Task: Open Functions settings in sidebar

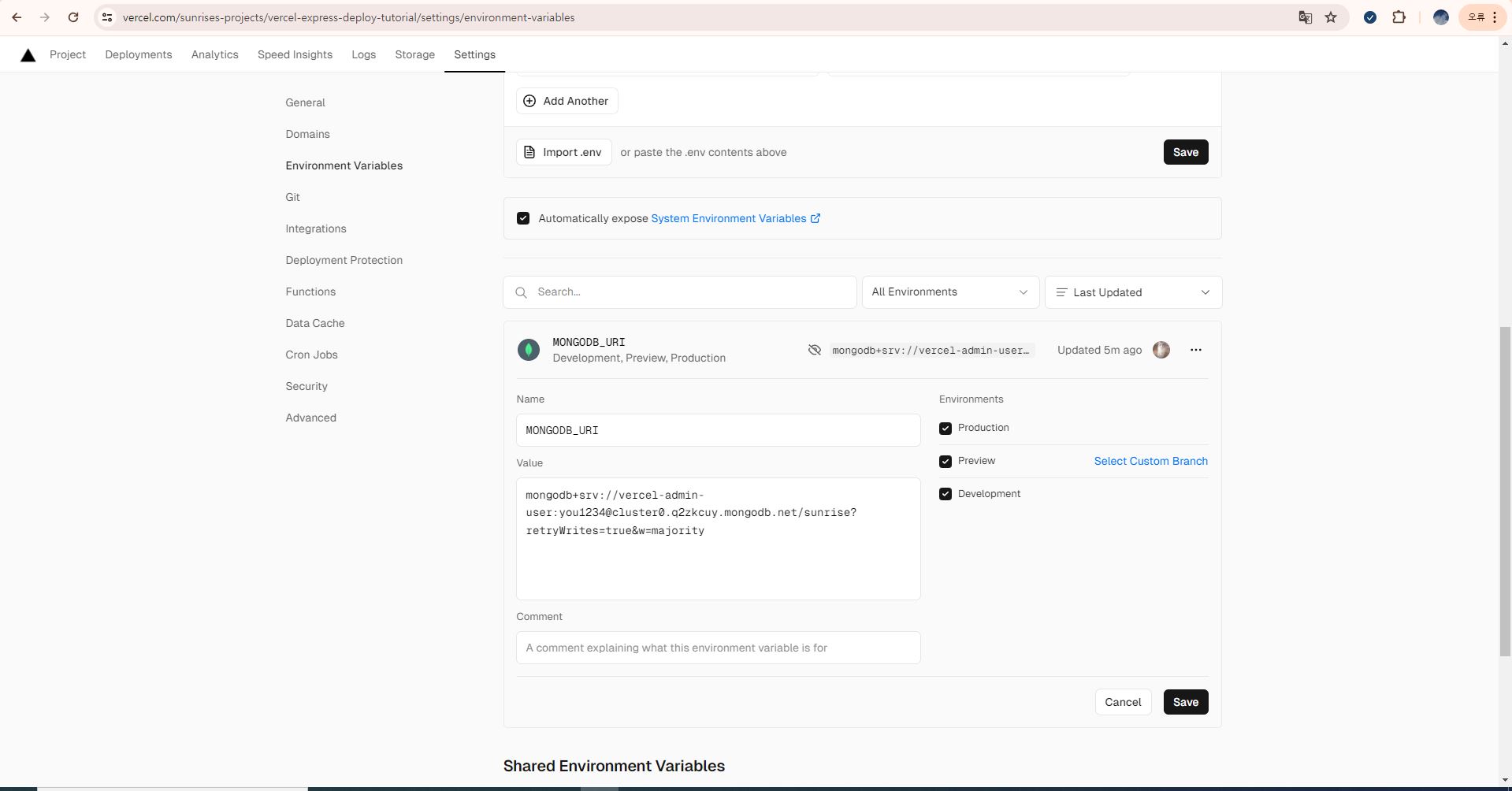Action: pyautogui.click(x=310, y=292)
